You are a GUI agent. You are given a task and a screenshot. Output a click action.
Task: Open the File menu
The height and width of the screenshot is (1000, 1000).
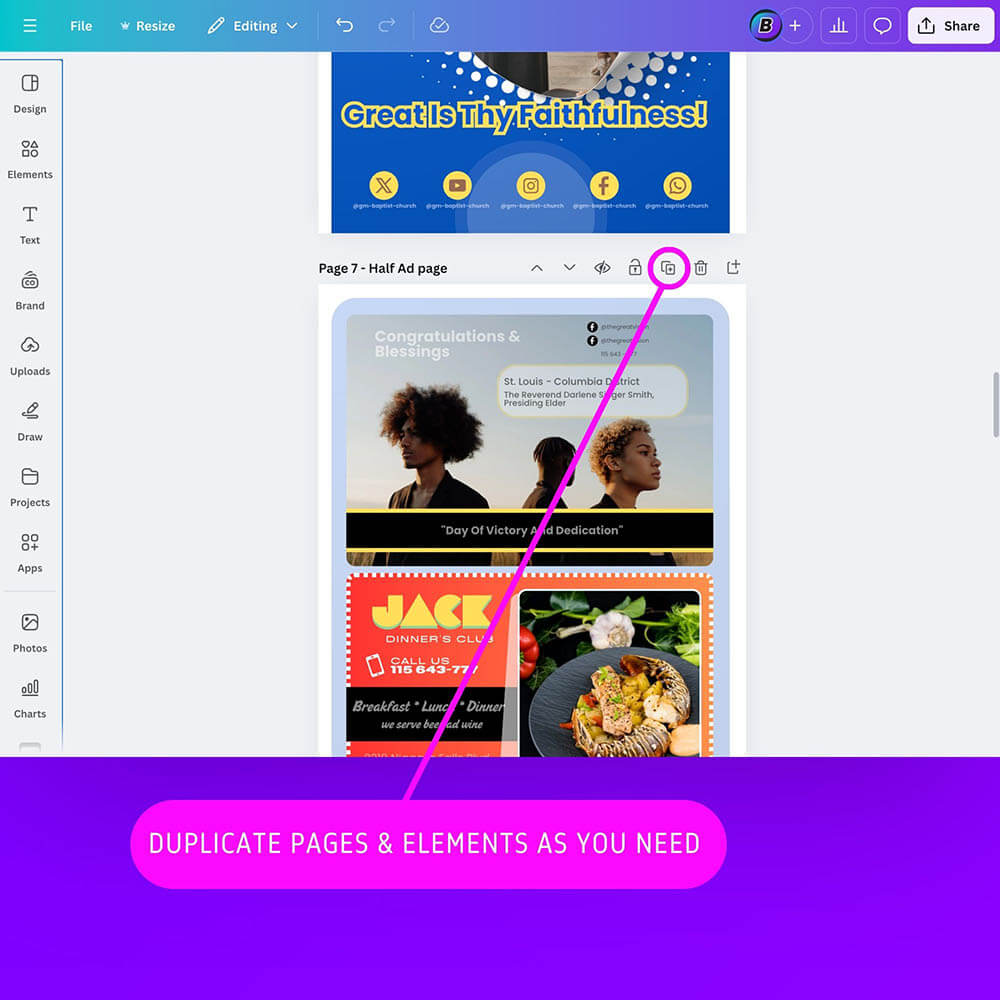81,26
